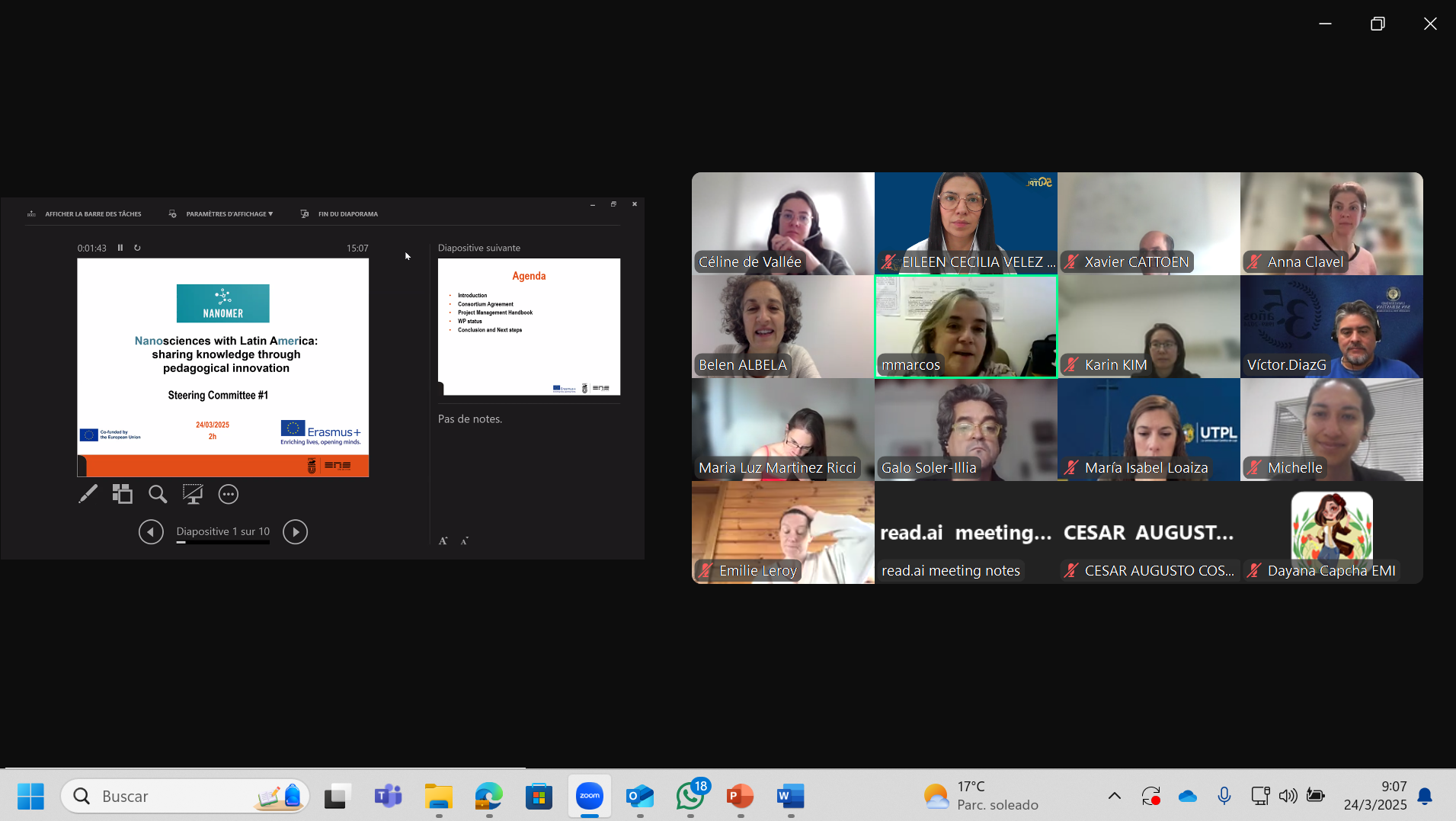Go to the next slide arrow
This screenshot has width=1456, height=821.
pos(295,532)
